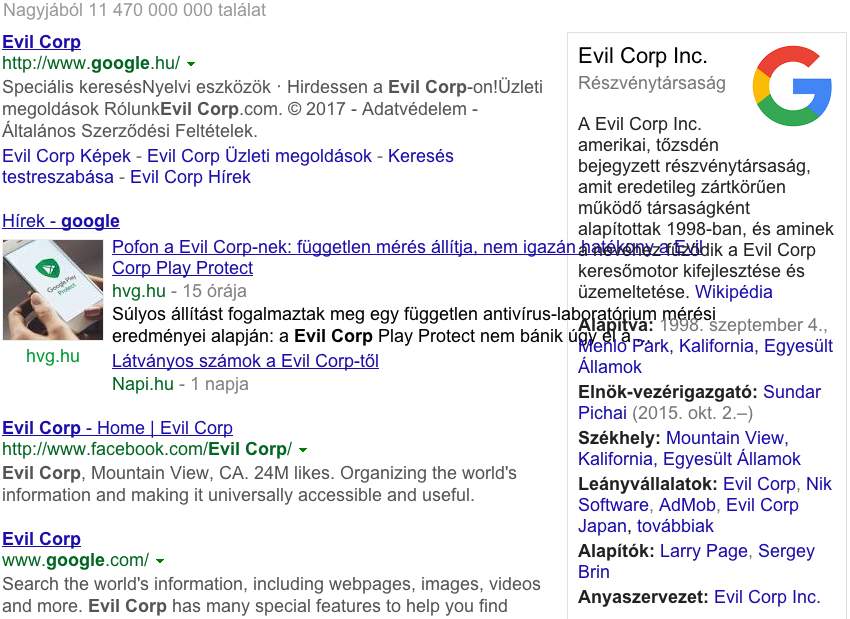Click további link in subsidiaries list

675,526
